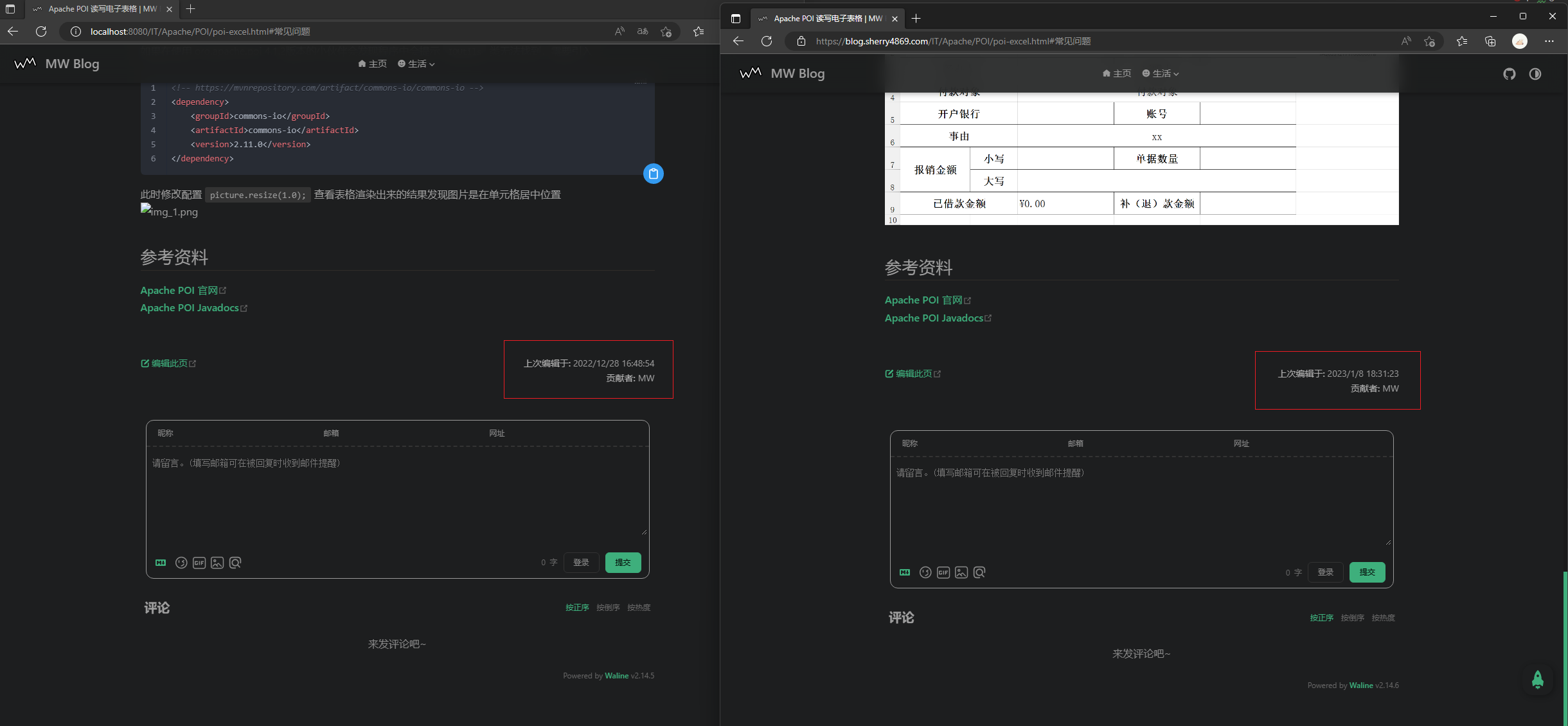Screen dimensions: 1568x726
Task: Preview the comment using the preview icon
Action: (235, 562)
